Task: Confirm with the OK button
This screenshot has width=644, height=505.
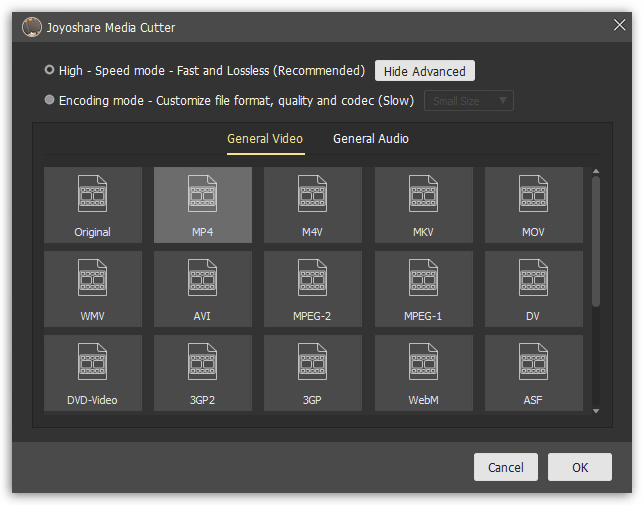Action: (580, 467)
